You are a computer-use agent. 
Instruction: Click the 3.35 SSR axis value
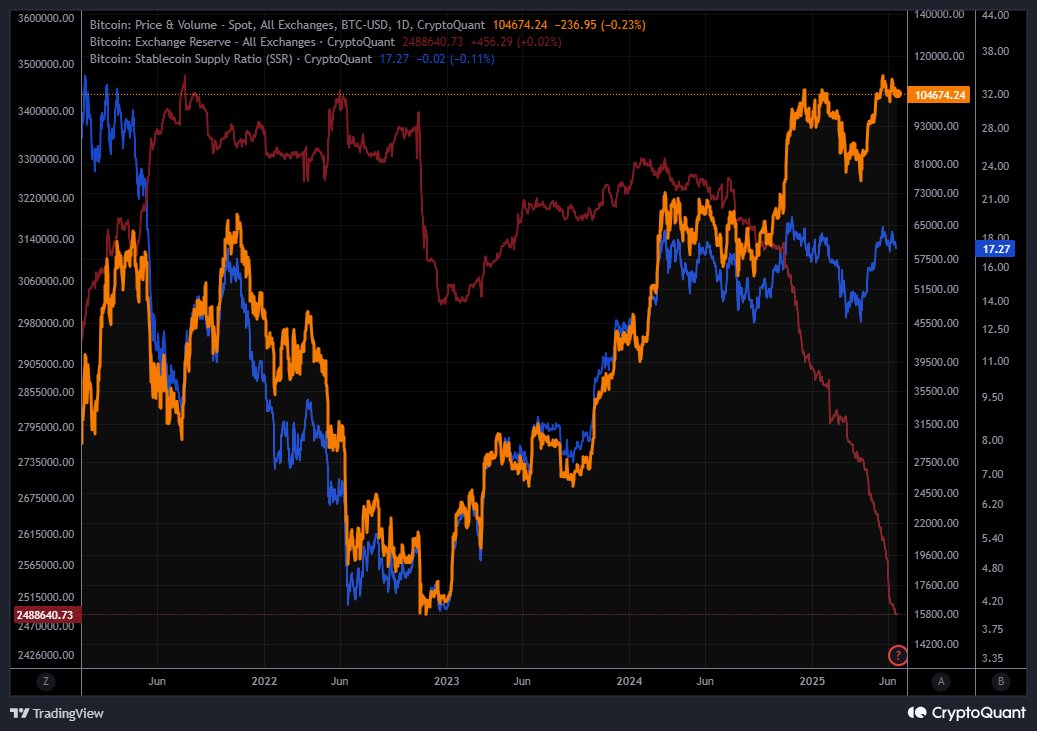coord(993,658)
